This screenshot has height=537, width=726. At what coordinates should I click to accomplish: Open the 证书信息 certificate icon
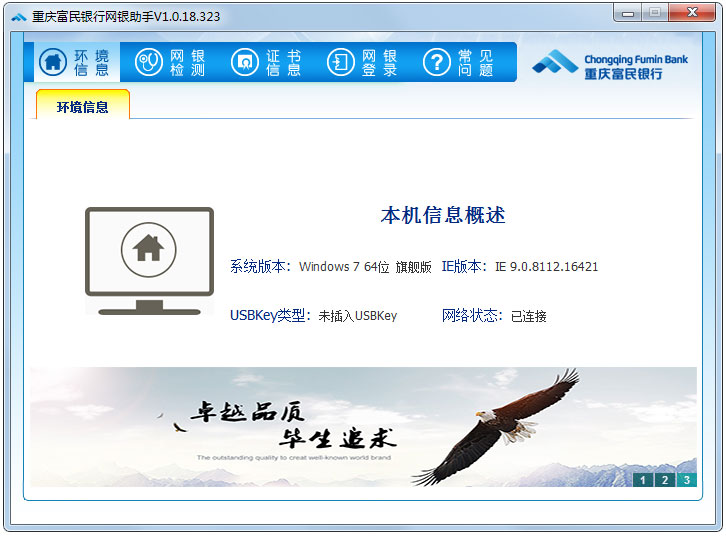pyautogui.click(x=244, y=62)
